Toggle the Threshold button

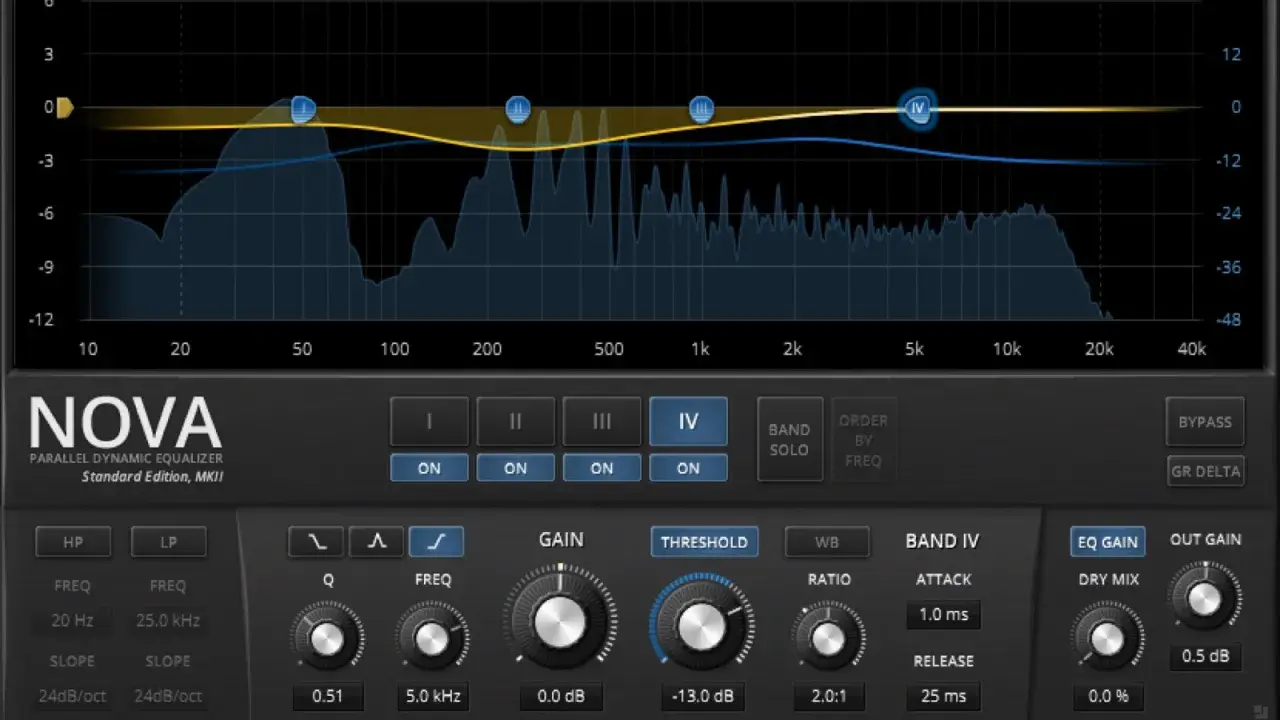pos(704,542)
